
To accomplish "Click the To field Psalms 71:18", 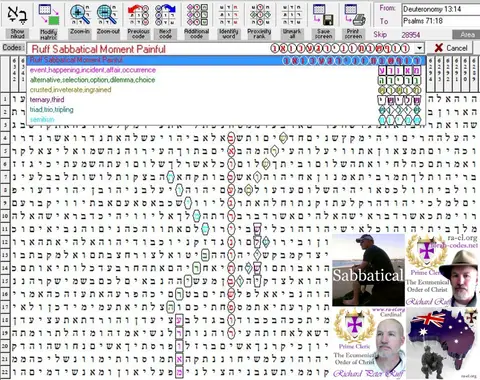I will point(441,21).
